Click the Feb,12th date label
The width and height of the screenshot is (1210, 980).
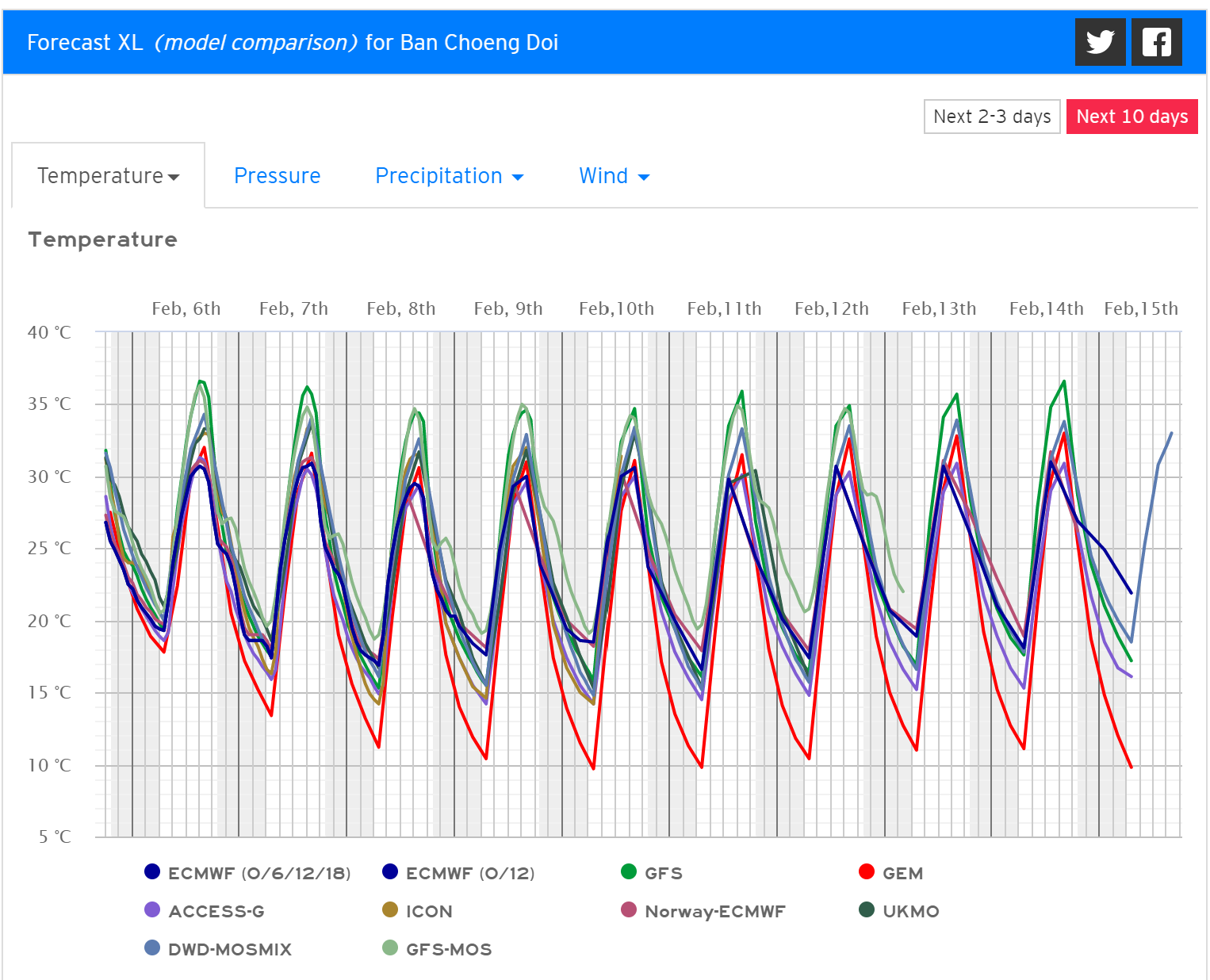tap(832, 309)
